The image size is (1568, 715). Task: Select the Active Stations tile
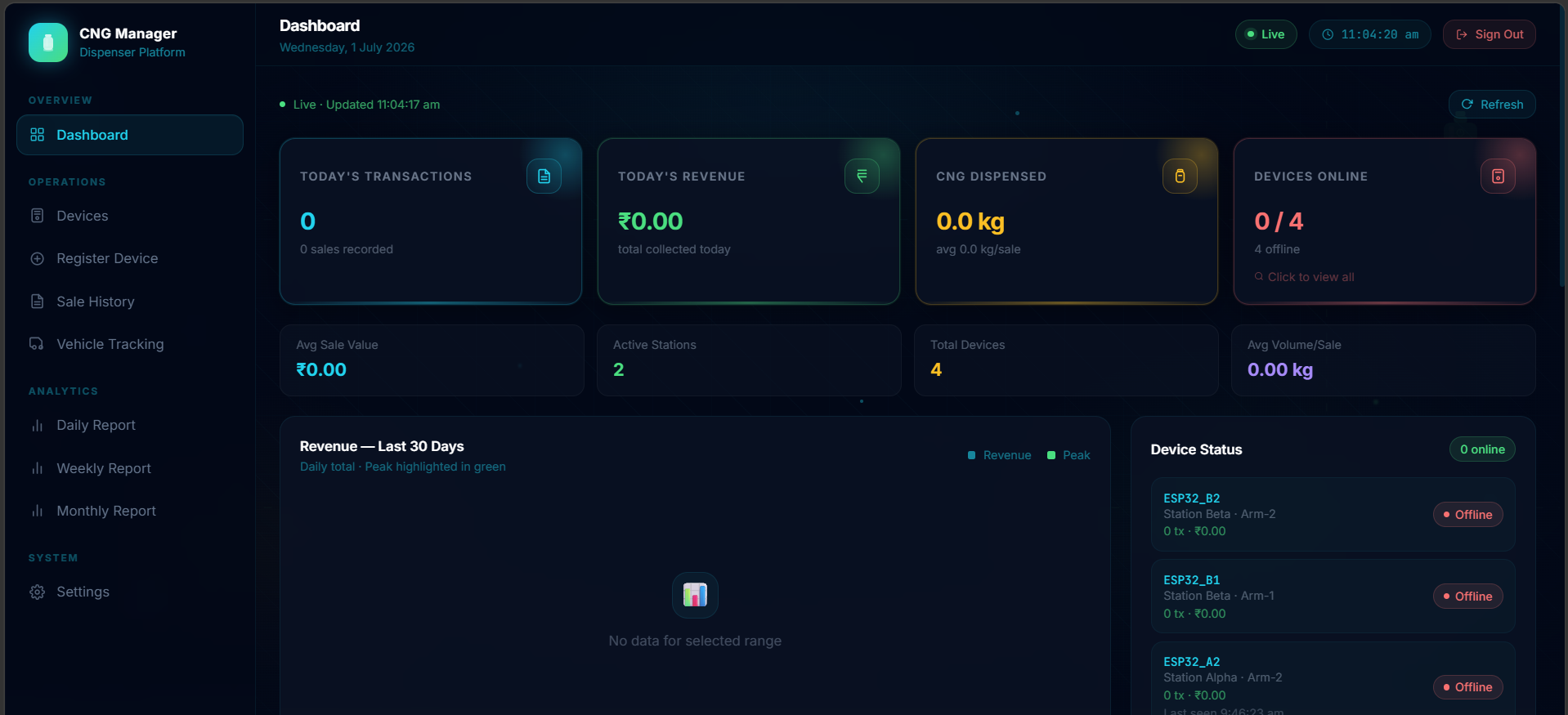(x=749, y=360)
